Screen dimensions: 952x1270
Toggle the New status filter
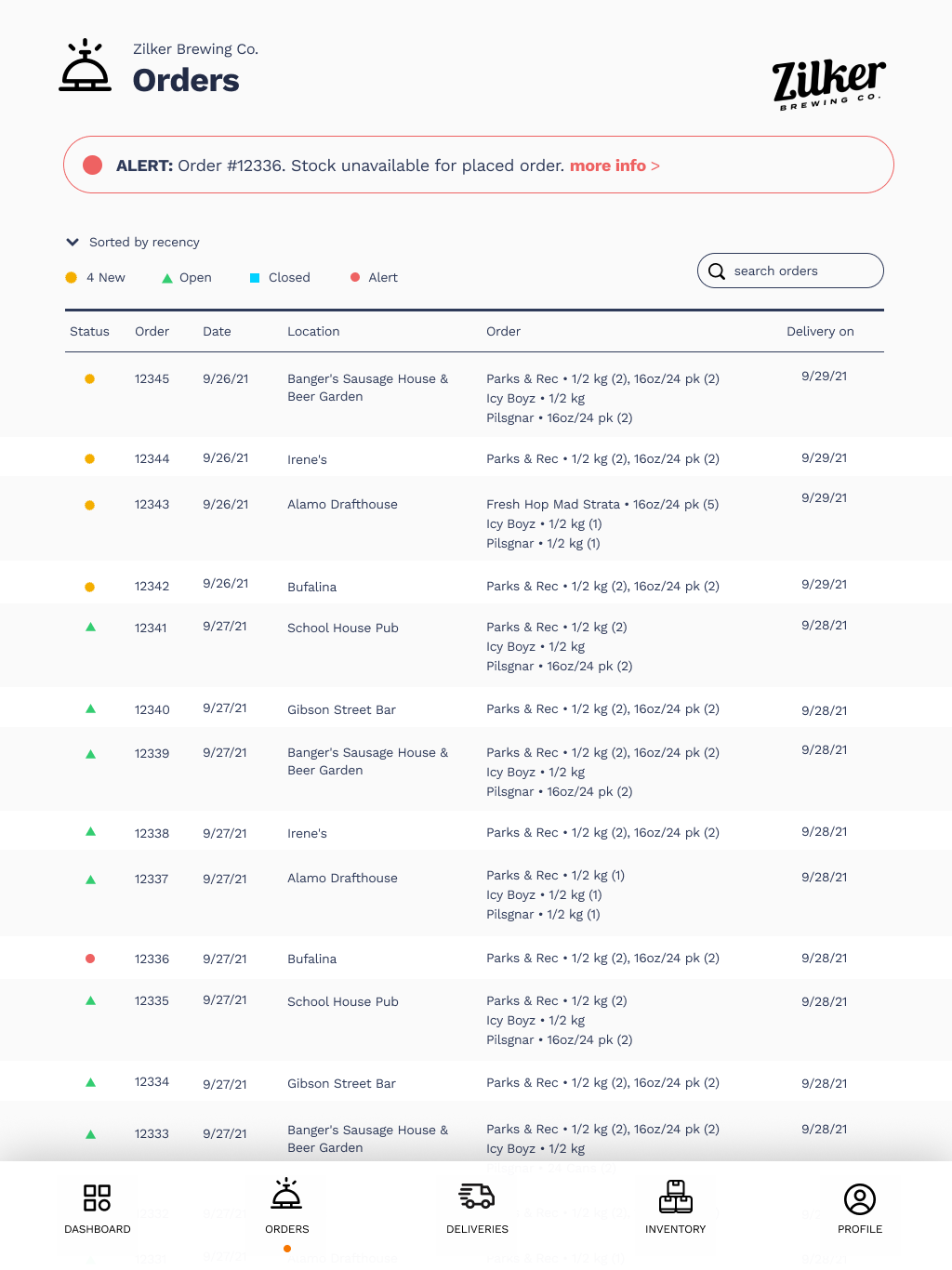pyautogui.click(x=96, y=278)
